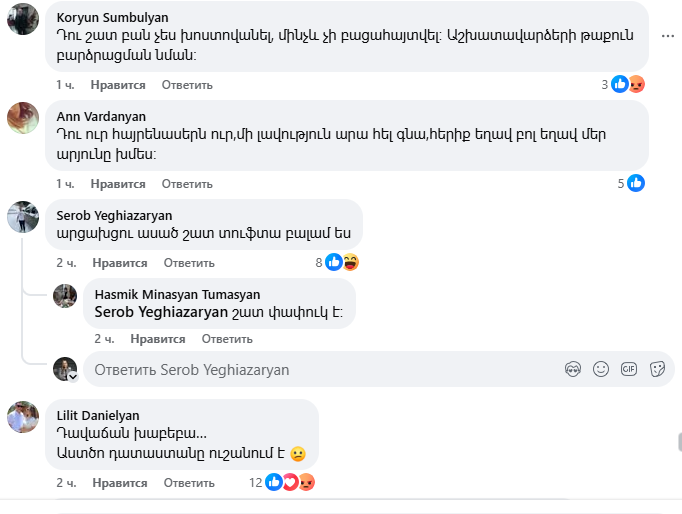
Task: Toggle Нравится on Ann Vardanyan's comment
Action: click(x=118, y=184)
